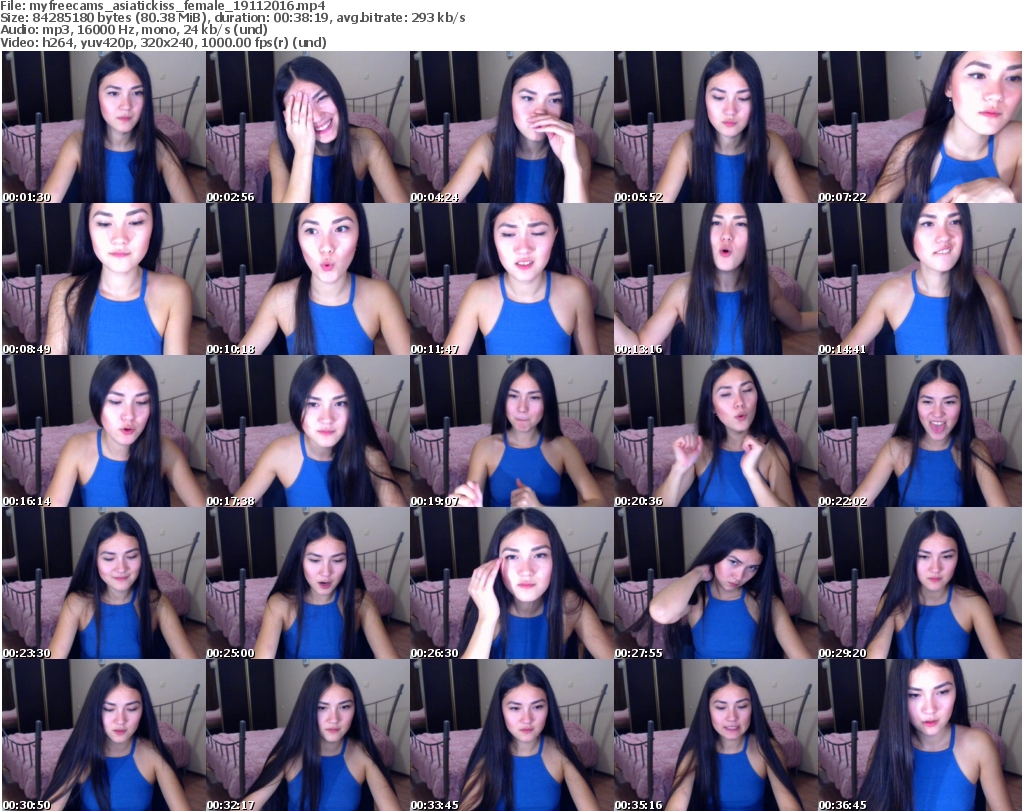
Task: Click the 'File:' name line in header
Action: coord(163,6)
